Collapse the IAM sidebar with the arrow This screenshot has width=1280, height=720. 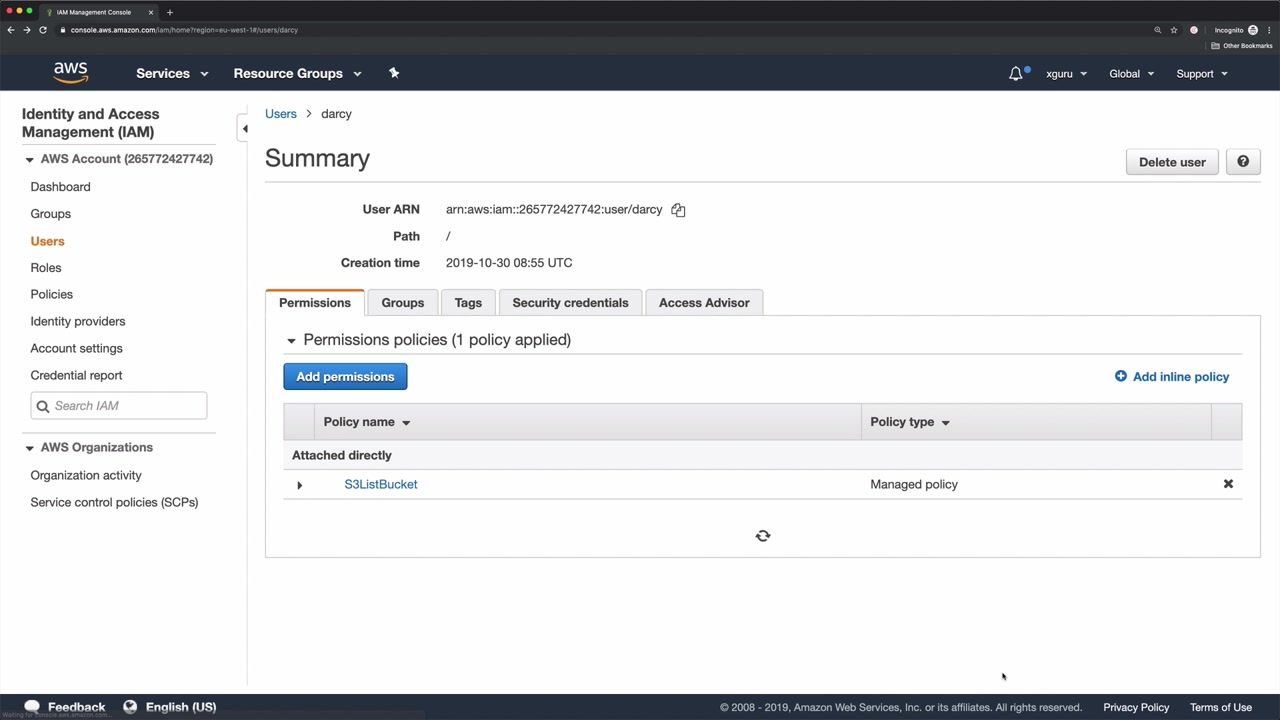(244, 129)
